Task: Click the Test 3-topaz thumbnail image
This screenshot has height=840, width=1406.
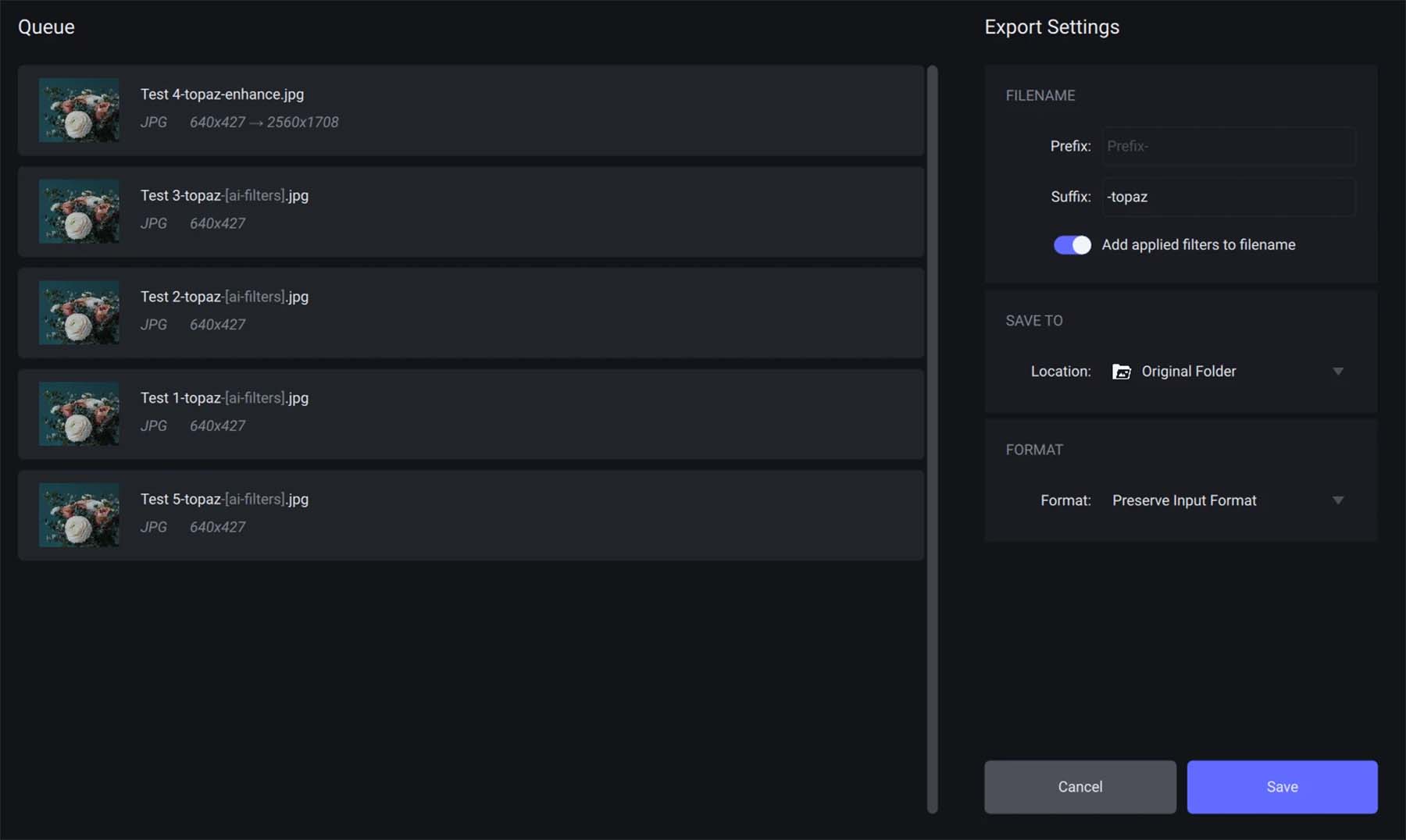Action: pos(78,212)
